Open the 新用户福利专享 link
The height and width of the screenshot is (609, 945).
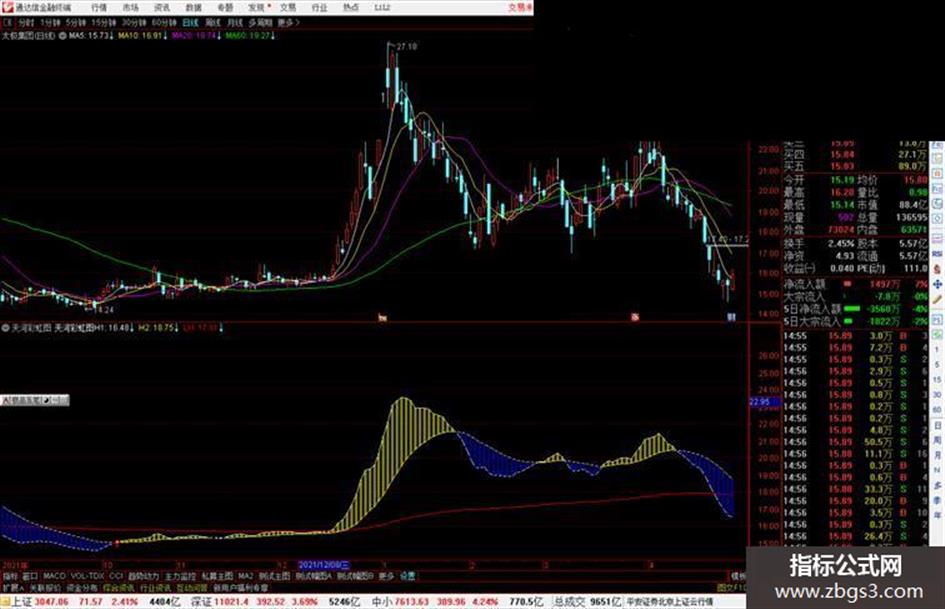(240, 587)
